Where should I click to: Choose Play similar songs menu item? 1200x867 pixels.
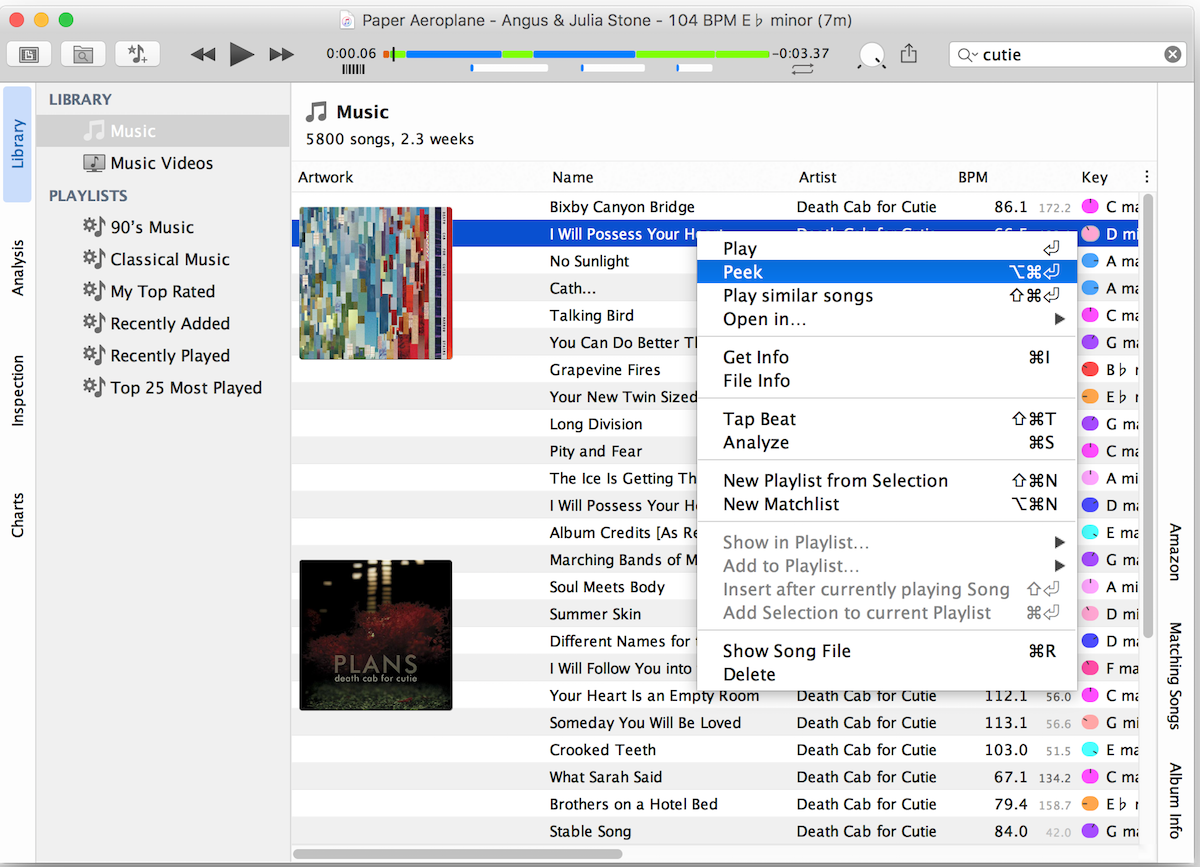[887, 296]
